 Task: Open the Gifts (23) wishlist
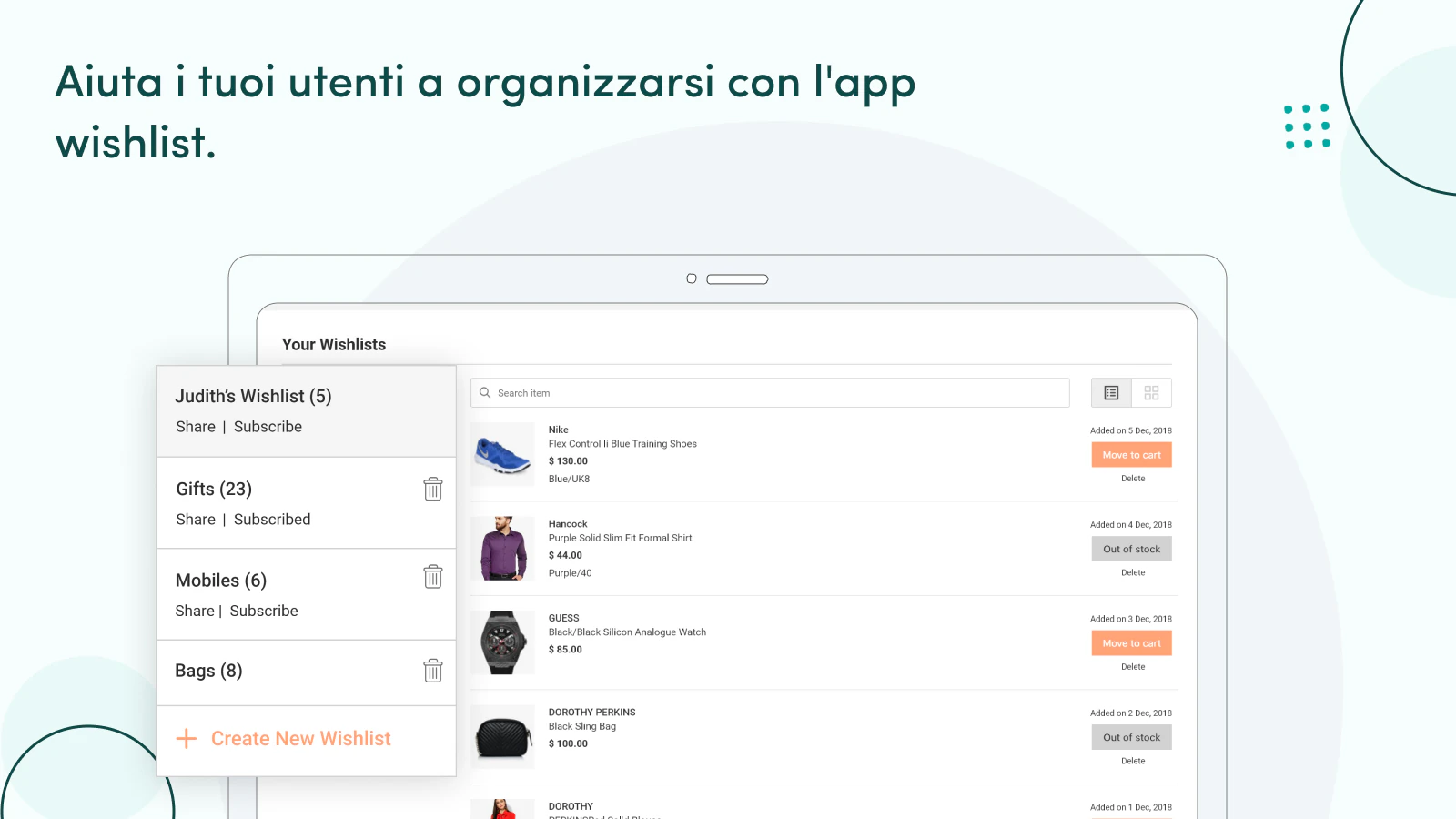coord(214,489)
